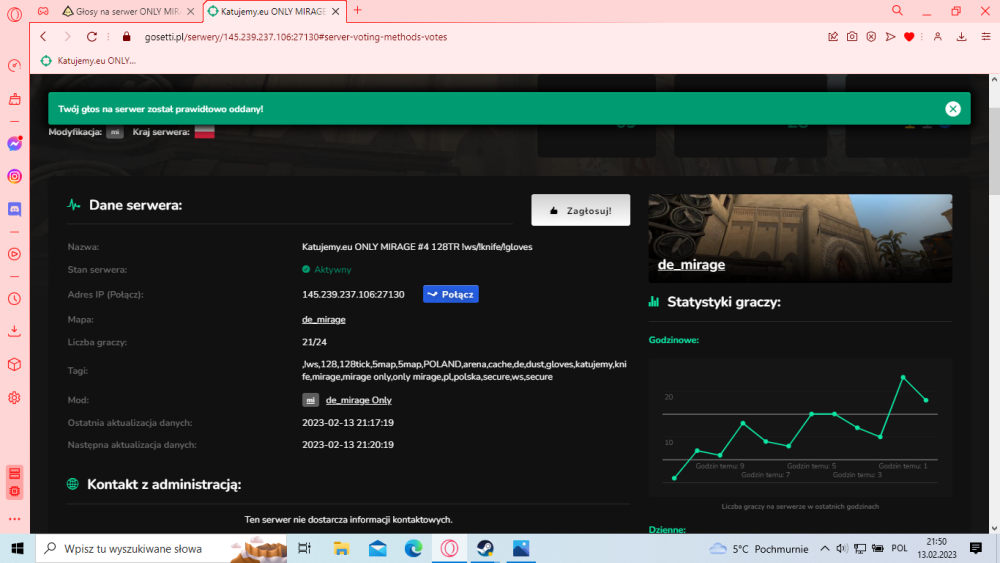Open Messenger in the sidebar

(x=14, y=143)
